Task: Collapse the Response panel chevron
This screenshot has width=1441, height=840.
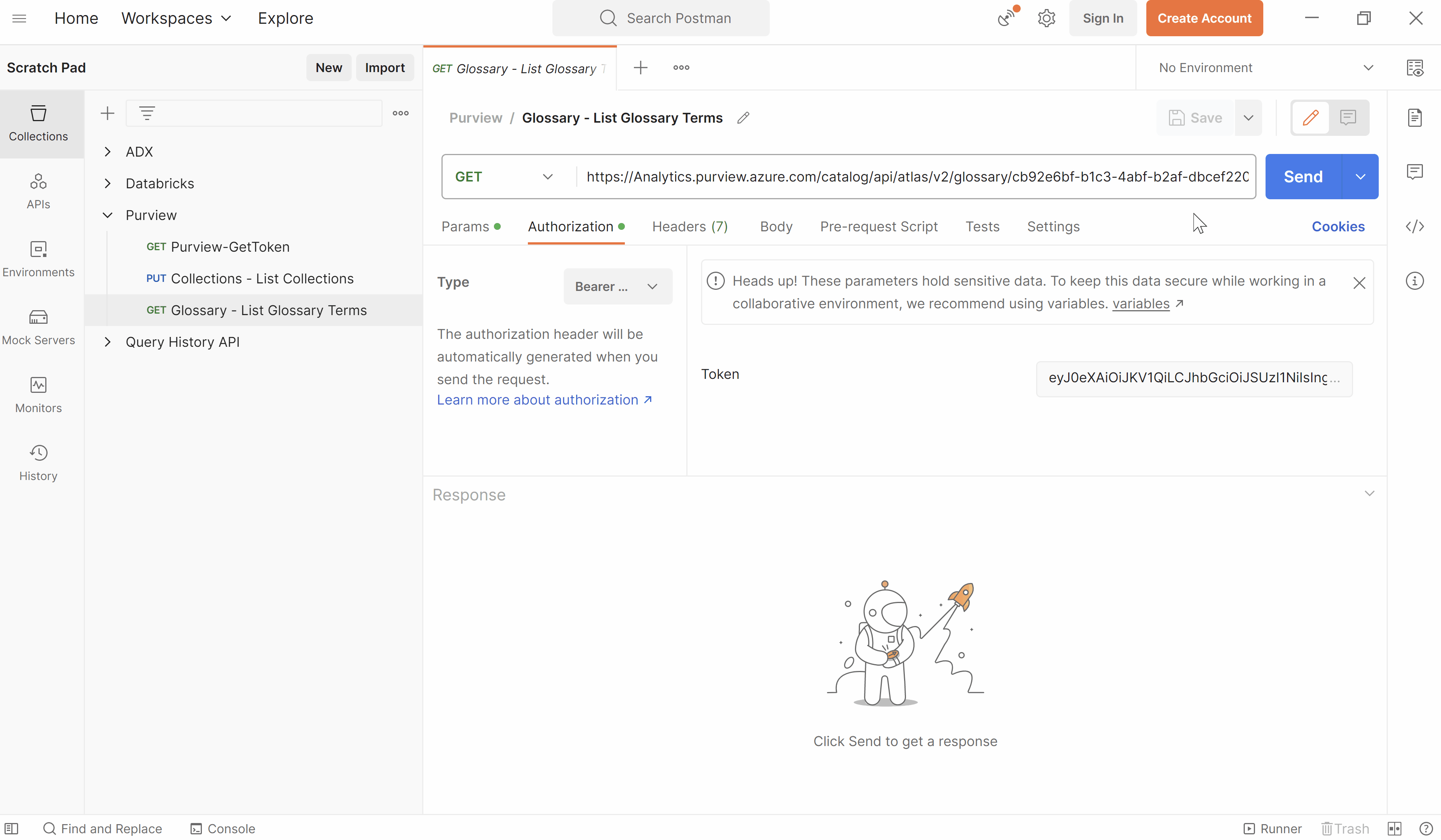Action: click(x=1369, y=494)
